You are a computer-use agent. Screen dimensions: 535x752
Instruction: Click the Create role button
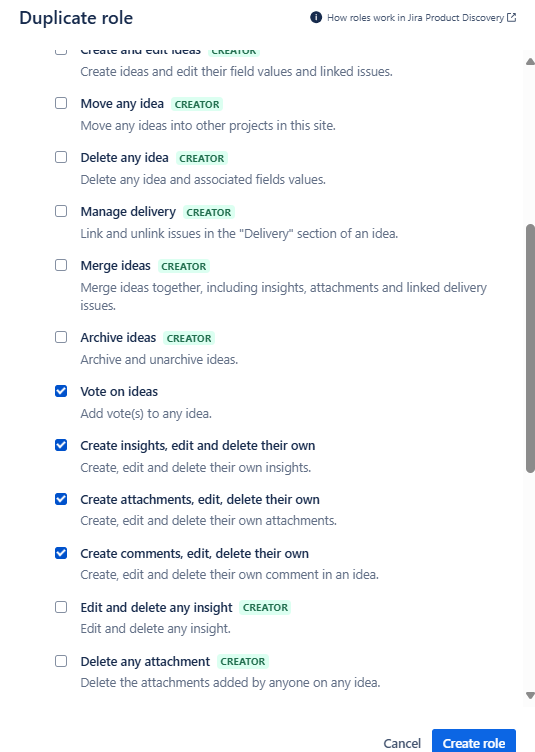coord(474,741)
